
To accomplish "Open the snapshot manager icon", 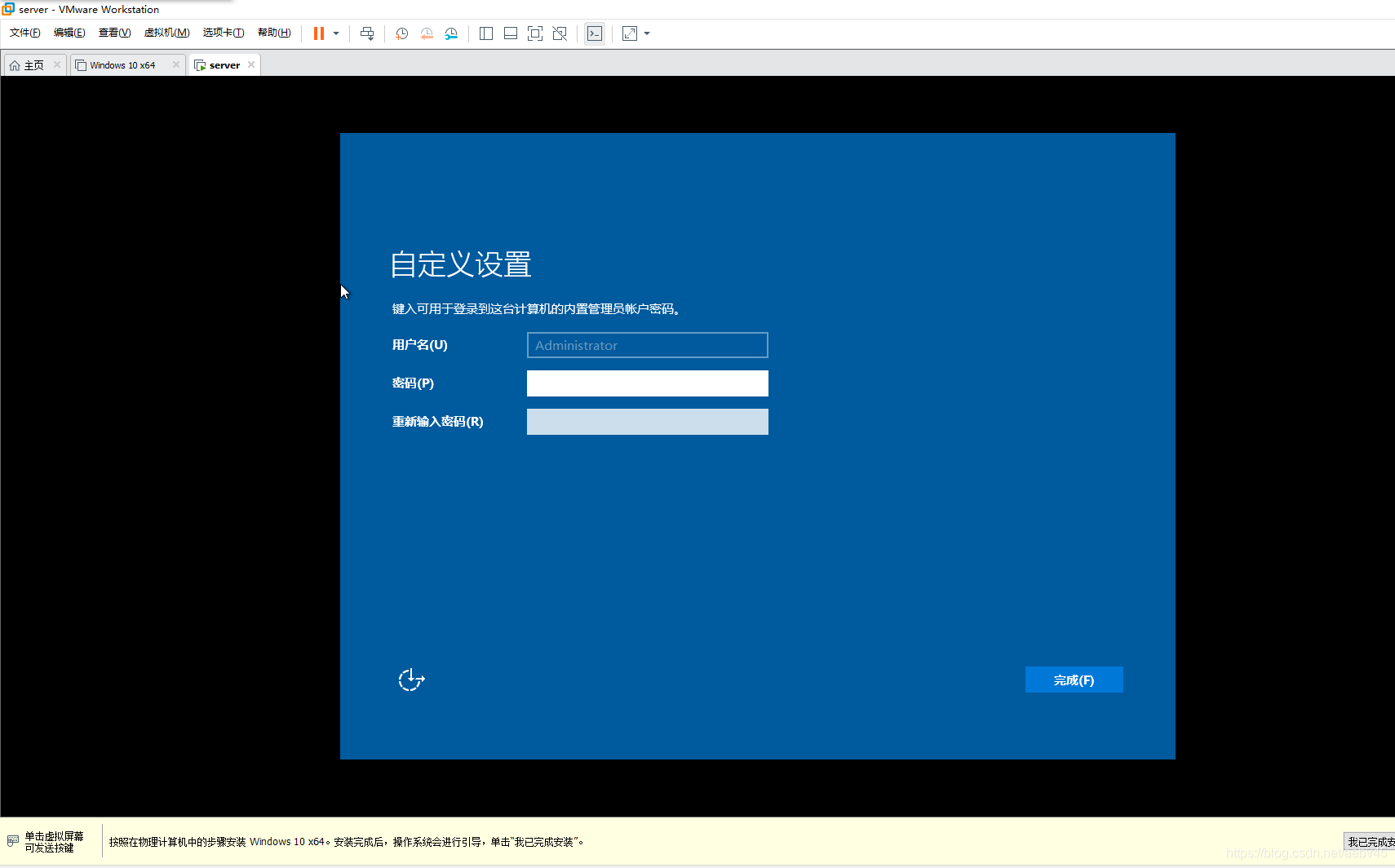I will tap(451, 33).
